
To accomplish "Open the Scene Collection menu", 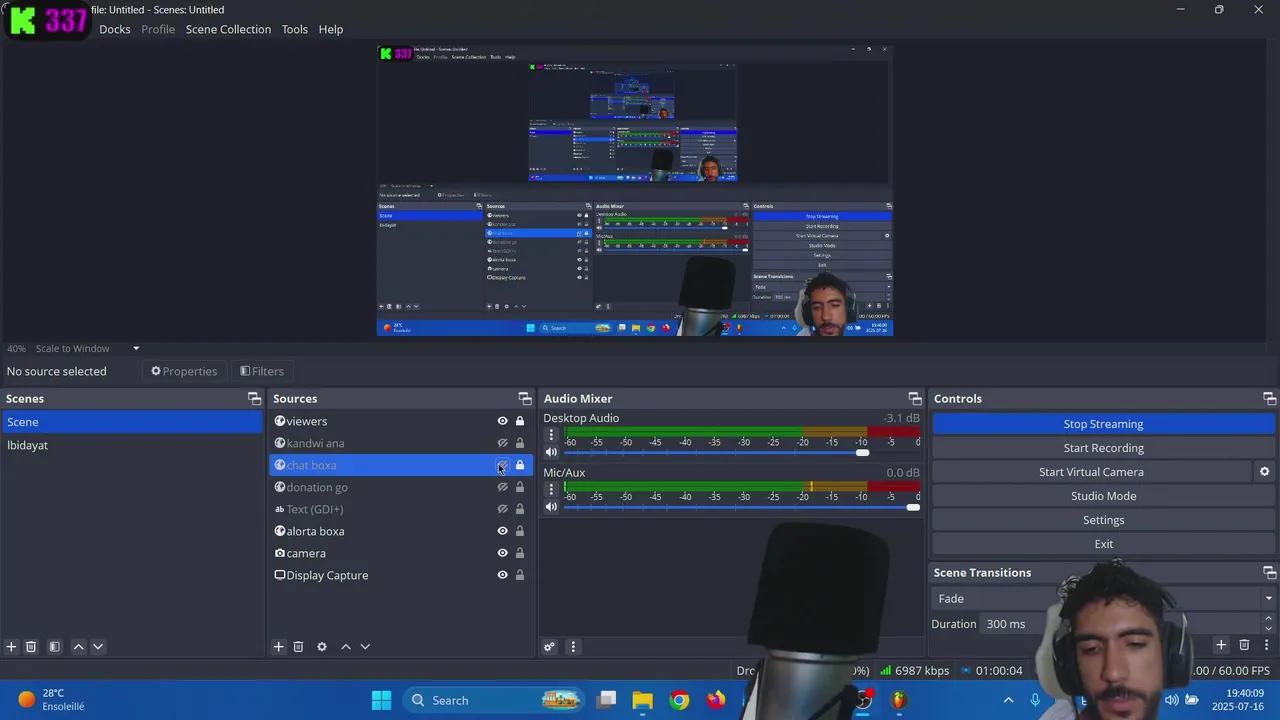I will (x=228, y=29).
